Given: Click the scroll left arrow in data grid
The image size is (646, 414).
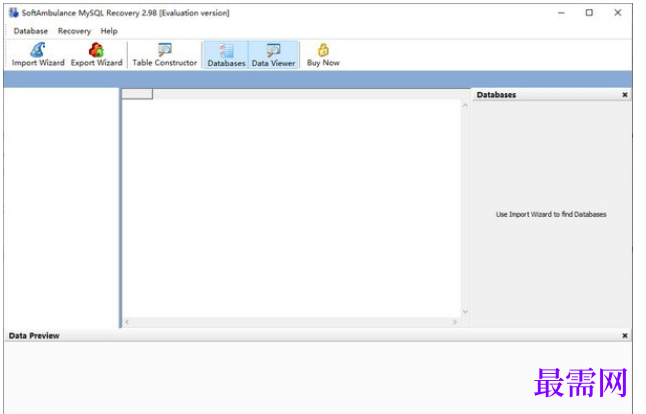Looking at the screenshot, I should [127, 322].
